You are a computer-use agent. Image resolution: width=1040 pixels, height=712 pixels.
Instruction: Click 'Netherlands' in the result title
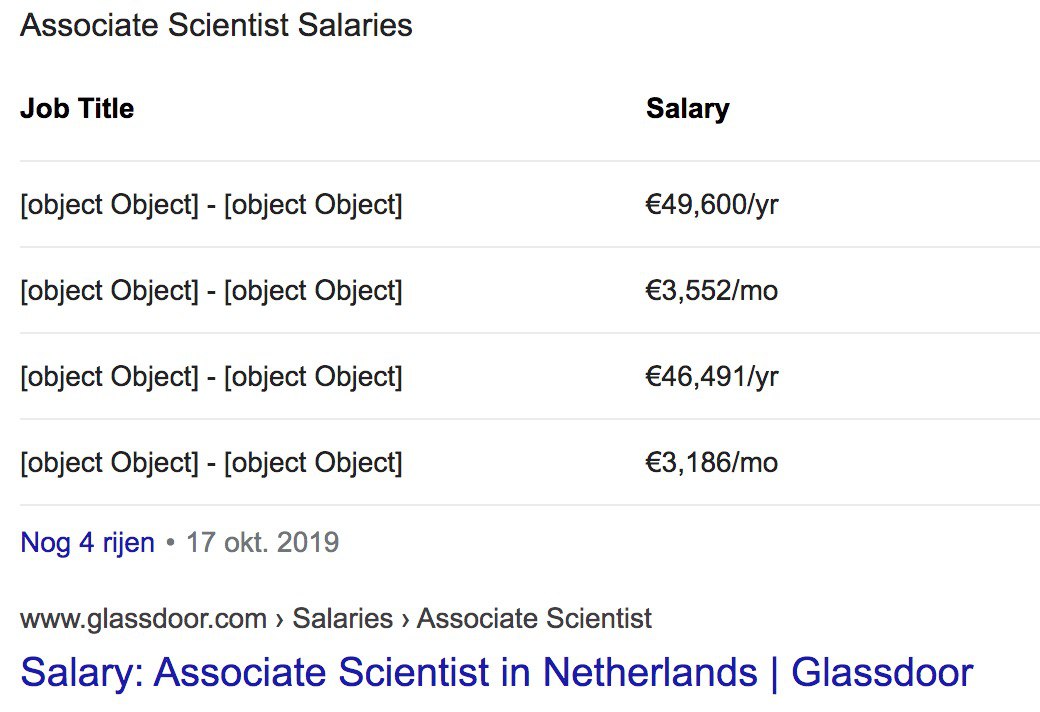click(x=650, y=672)
